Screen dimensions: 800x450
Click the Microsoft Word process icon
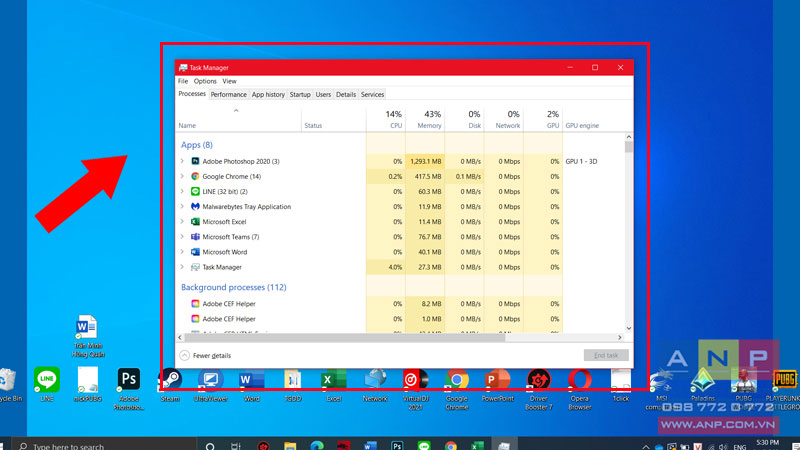click(x=195, y=252)
